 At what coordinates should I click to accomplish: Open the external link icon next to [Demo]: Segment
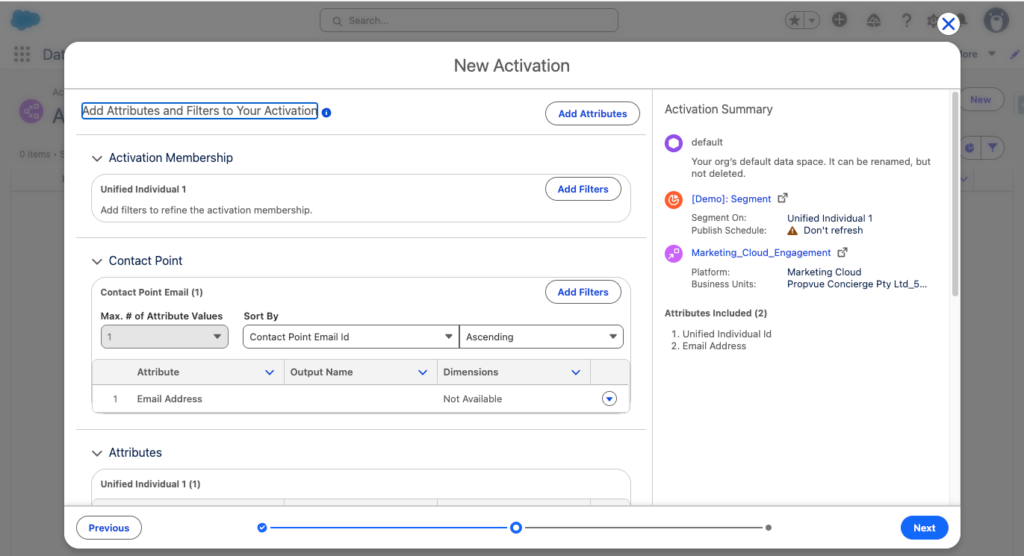coord(783,199)
